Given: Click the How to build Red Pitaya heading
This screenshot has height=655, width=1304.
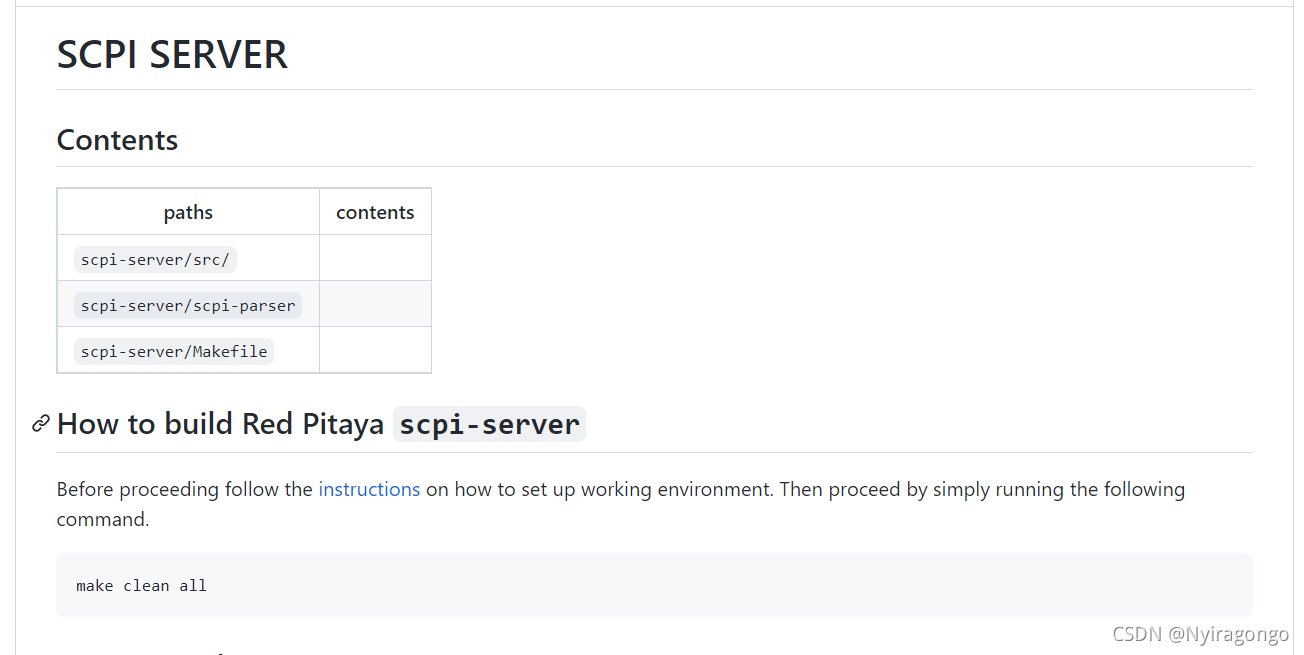Looking at the screenshot, I should tap(321, 424).
